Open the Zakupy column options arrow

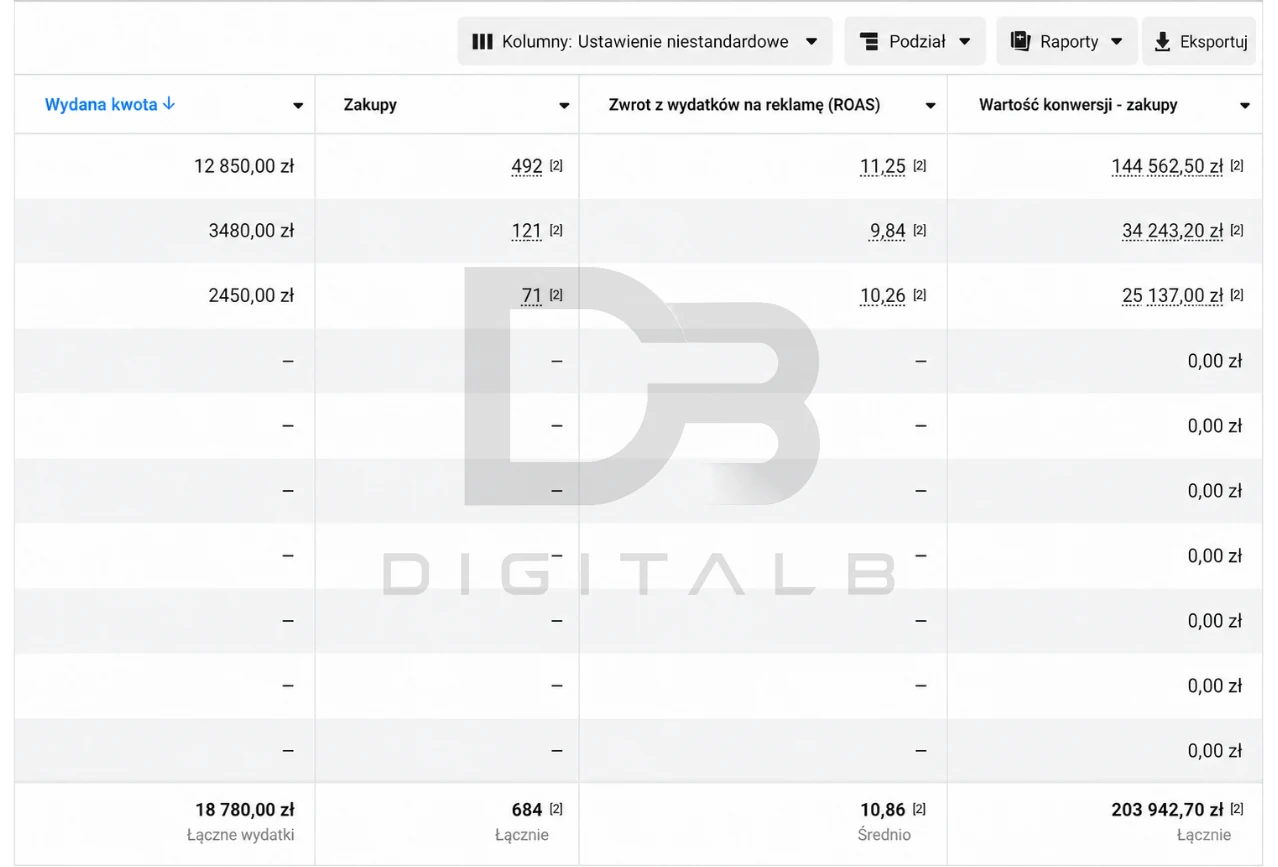tap(564, 106)
